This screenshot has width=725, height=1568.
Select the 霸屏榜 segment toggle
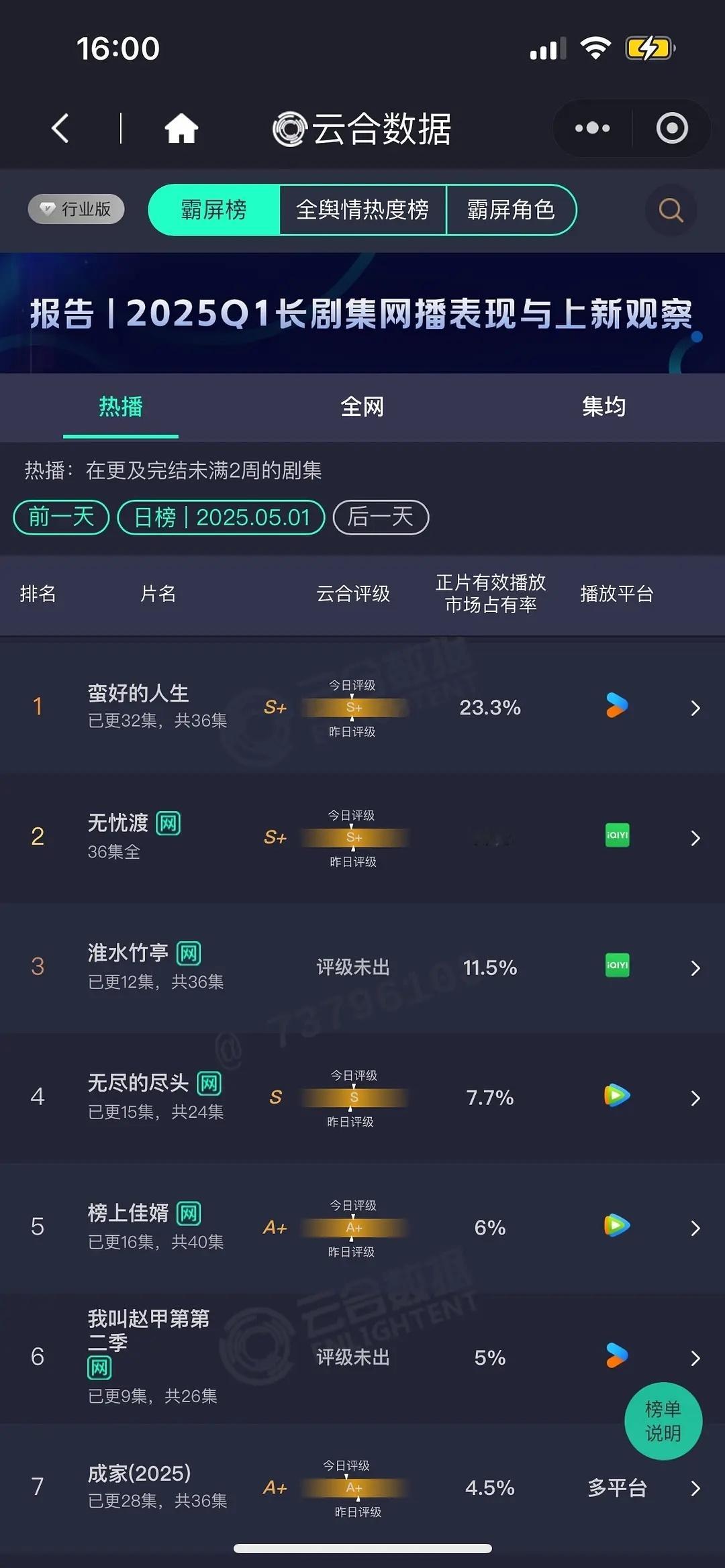tap(214, 210)
